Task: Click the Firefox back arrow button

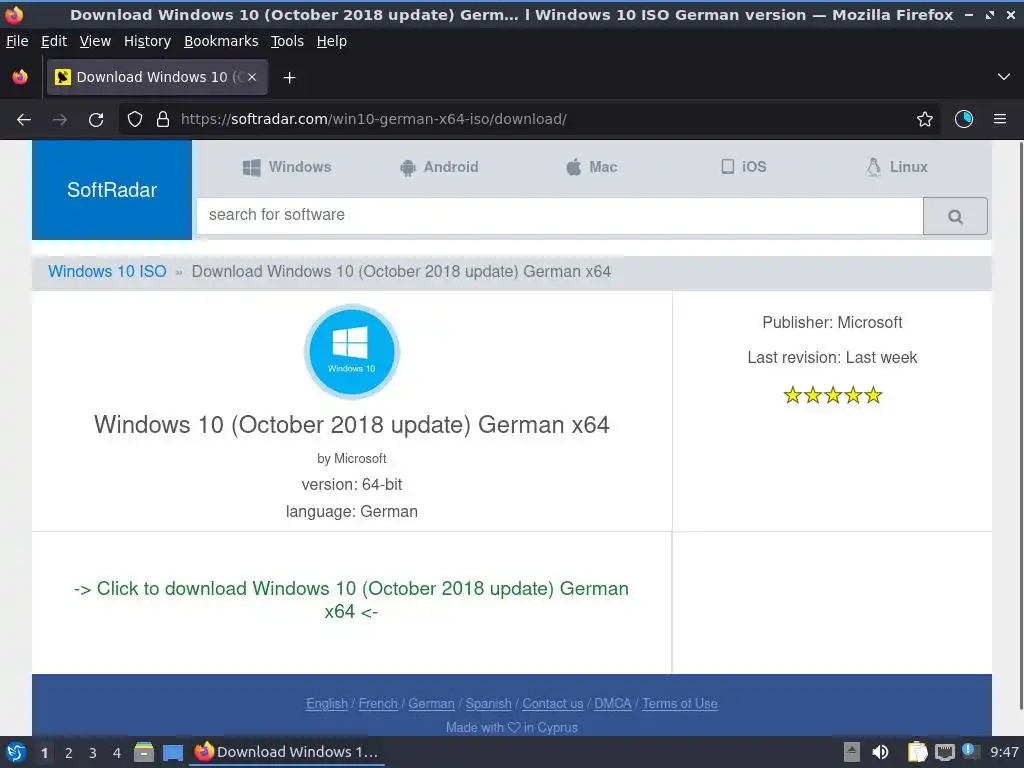Action: (x=24, y=120)
